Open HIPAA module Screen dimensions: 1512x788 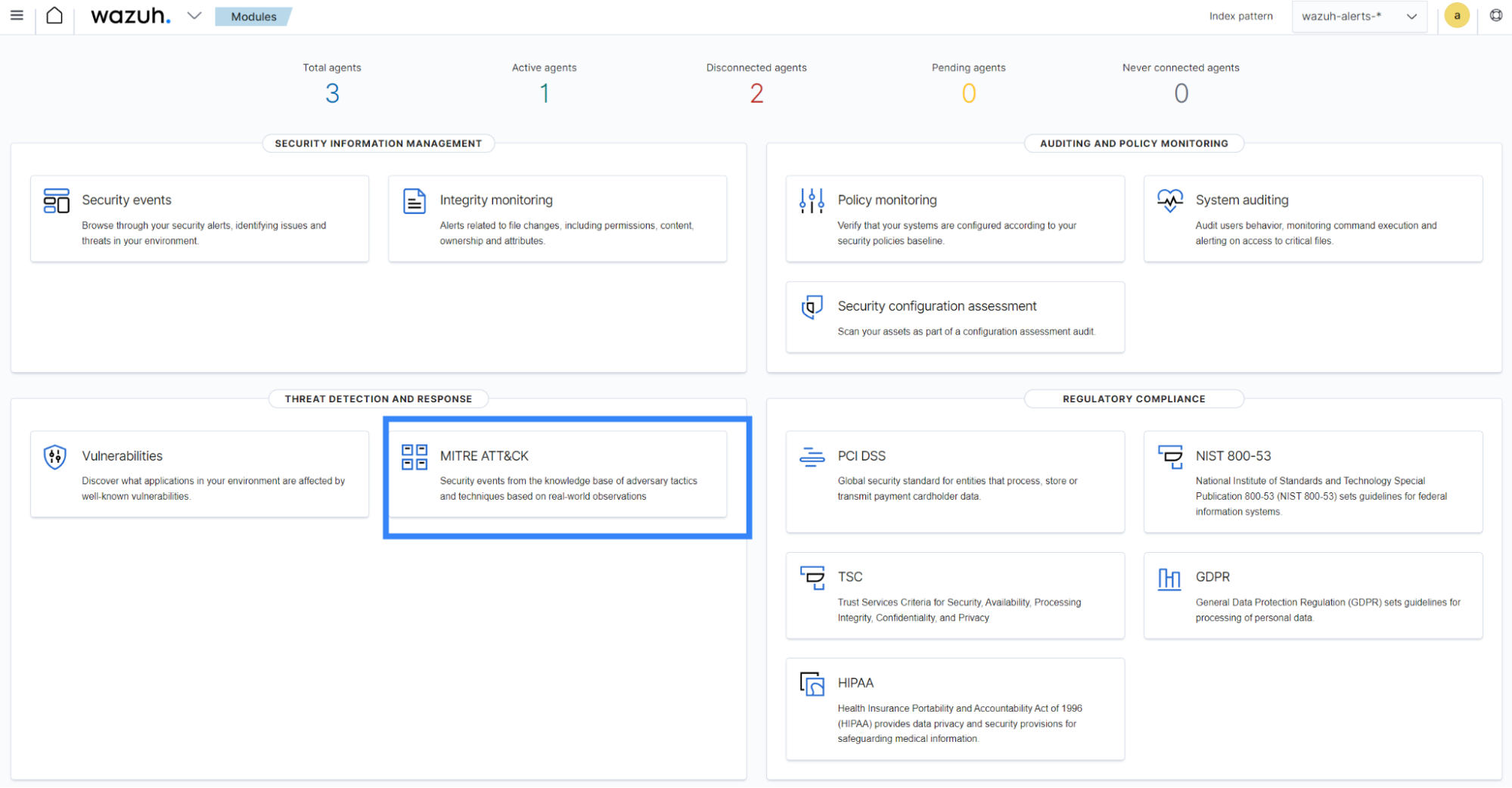(x=955, y=709)
